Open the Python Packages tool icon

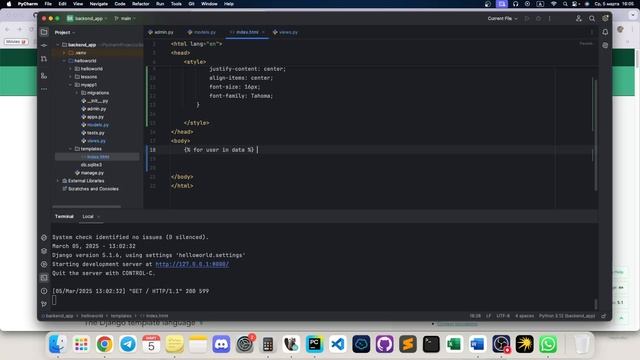coord(44,251)
